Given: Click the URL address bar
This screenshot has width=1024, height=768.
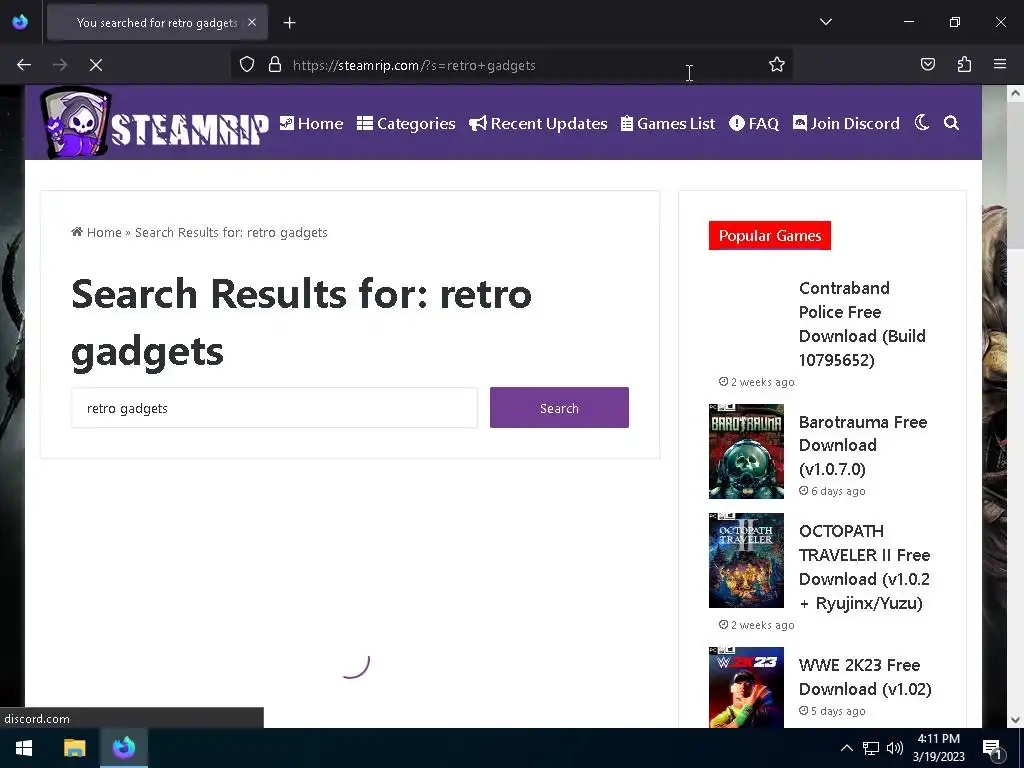Looking at the screenshot, I should tap(512, 65).
